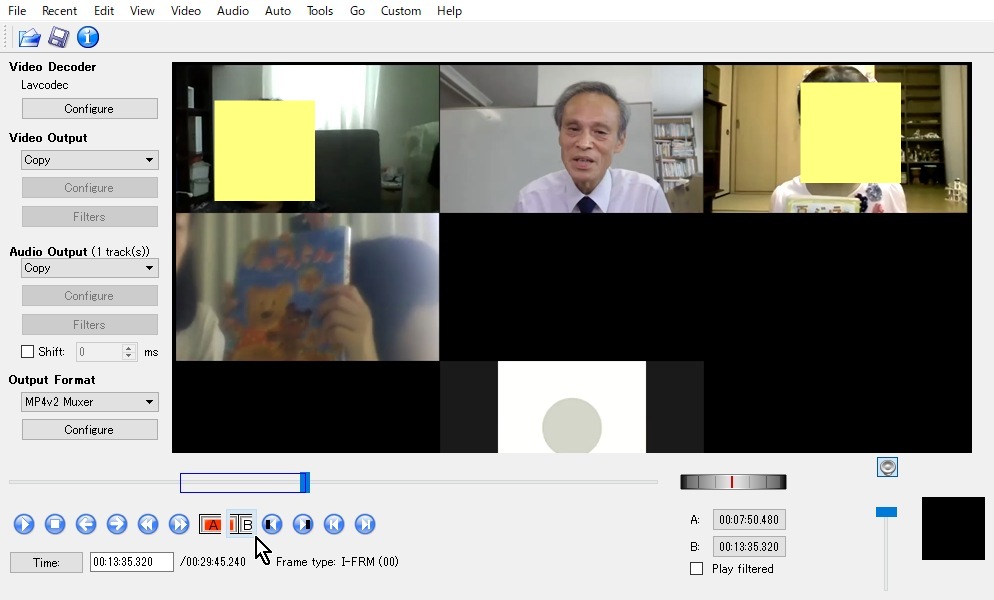Toggle the Play filtered checkbox
The image size is (994, 600).
coord(696,569)
